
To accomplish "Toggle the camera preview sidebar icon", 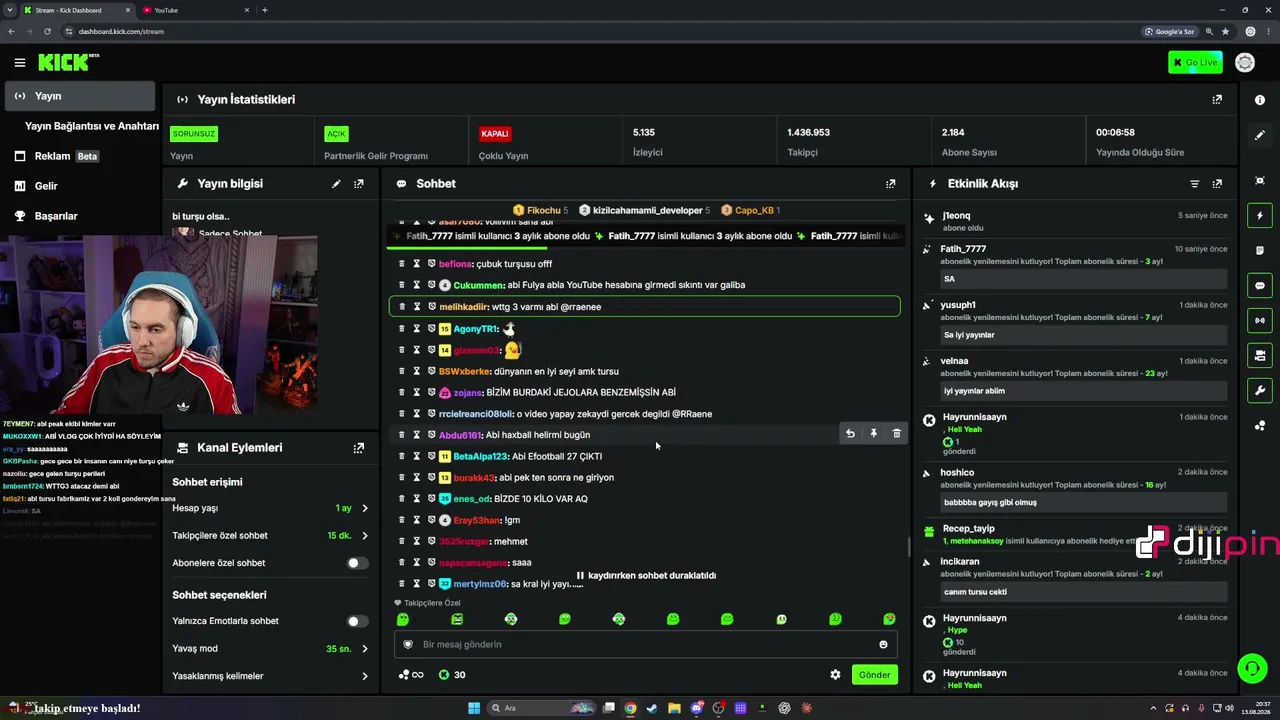I will coord(1260,355).
